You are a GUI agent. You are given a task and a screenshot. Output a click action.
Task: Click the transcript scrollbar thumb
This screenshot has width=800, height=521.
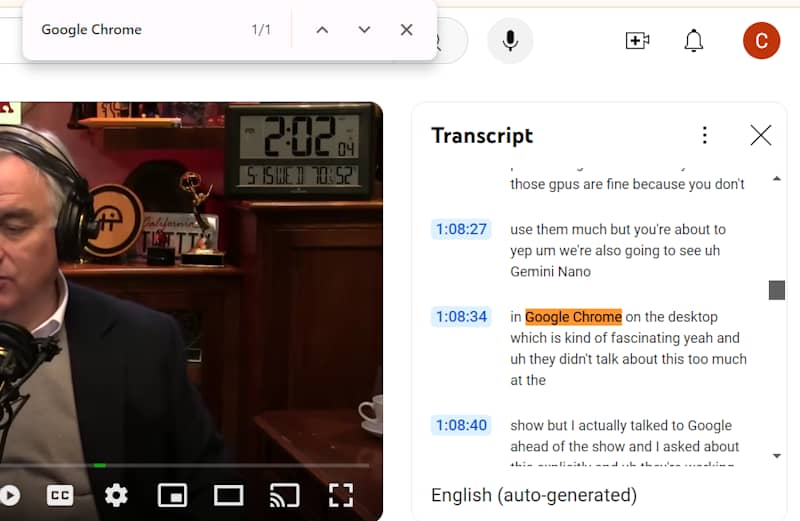(777, 290)
